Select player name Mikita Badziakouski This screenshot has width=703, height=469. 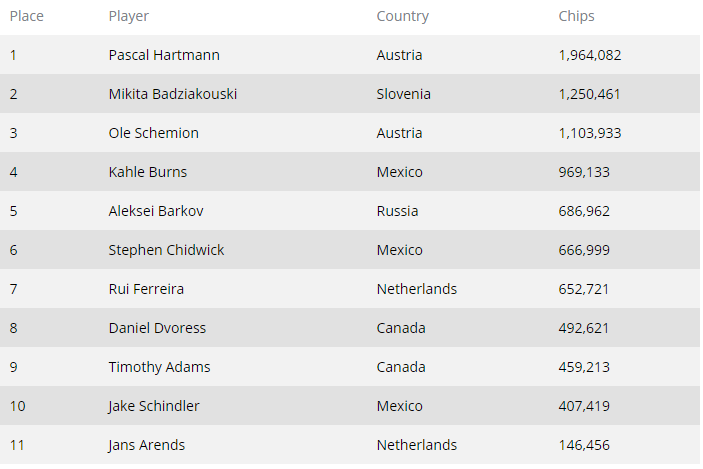point(173,94)
